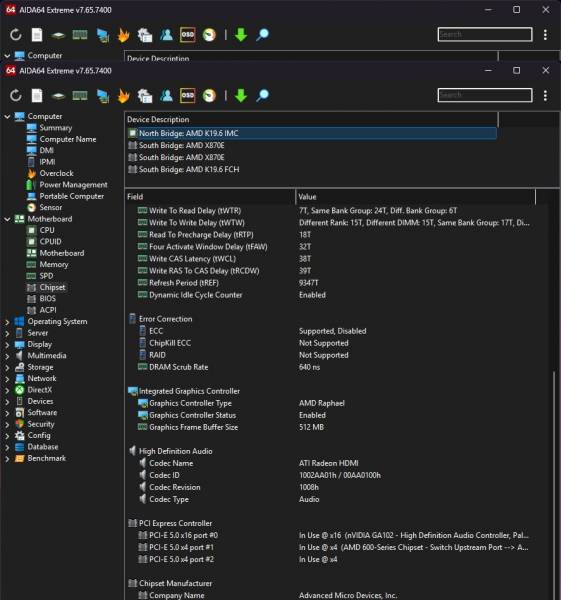Open the OSD panel icon in front toolbar
This screenshot has height=600, width=561.
188,96
